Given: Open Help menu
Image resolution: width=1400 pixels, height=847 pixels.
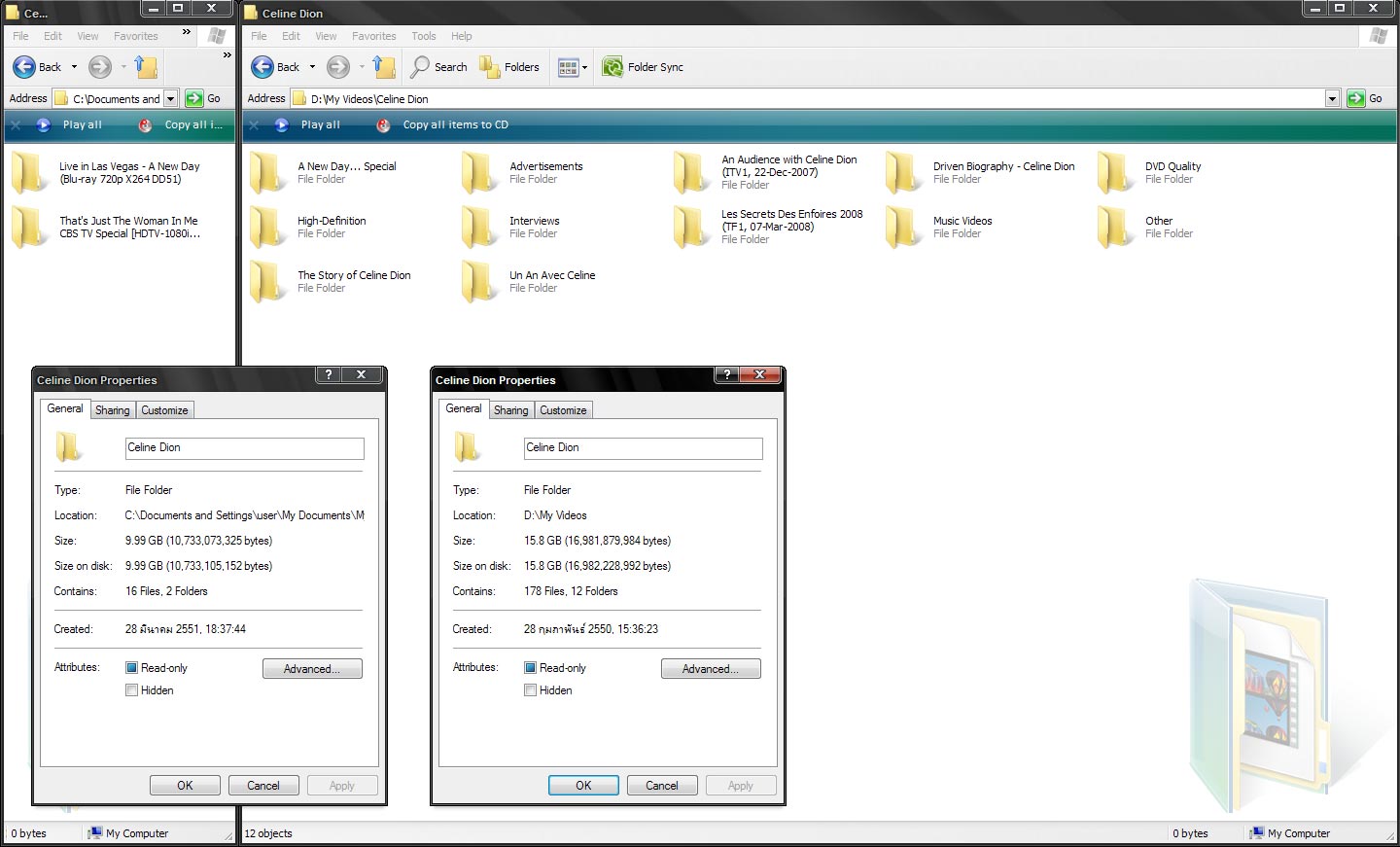Looking at the screenshot, I should 461,36.
